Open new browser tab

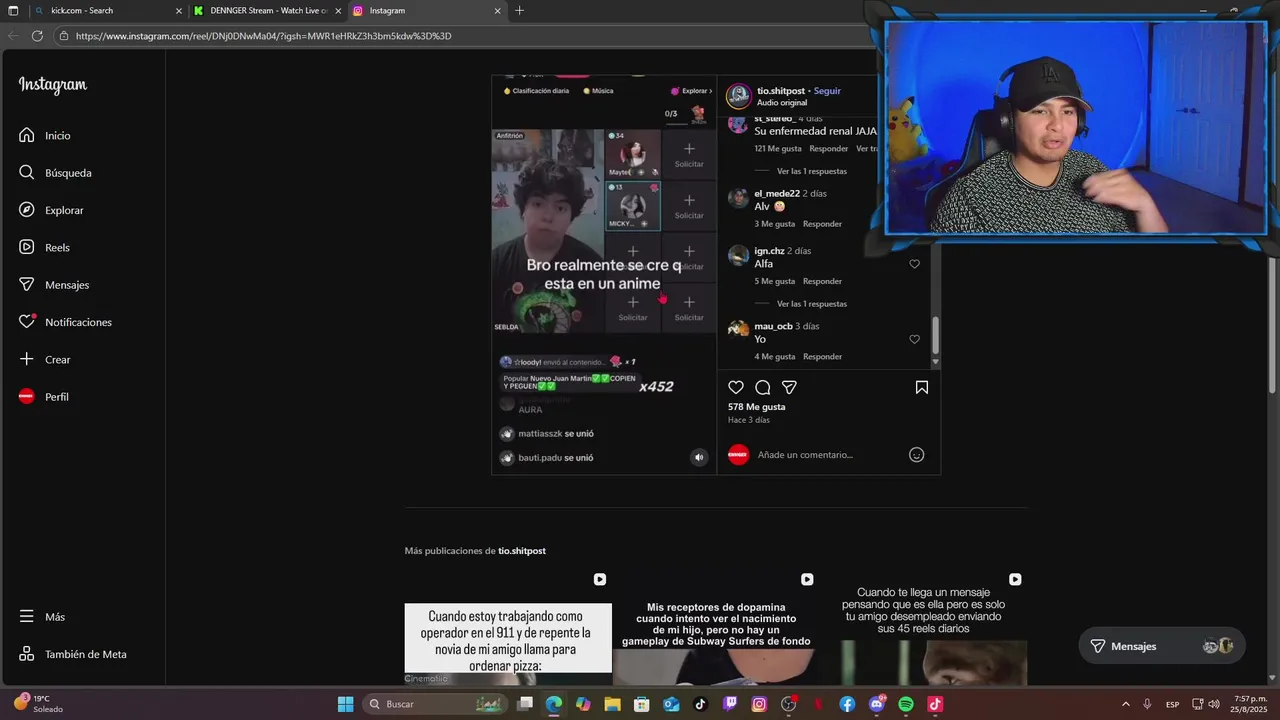(519, 11)
